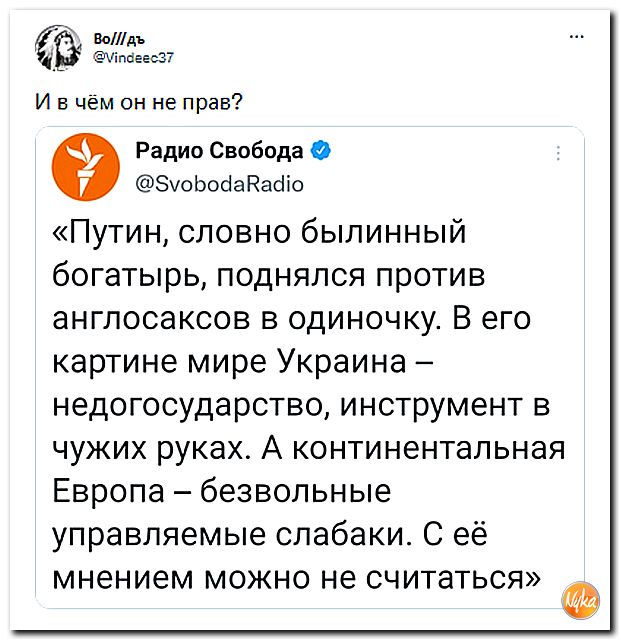Click the text "И в чём он не прав?"
621x641 pixels.
pyautogui.click(x=139, y=102)
